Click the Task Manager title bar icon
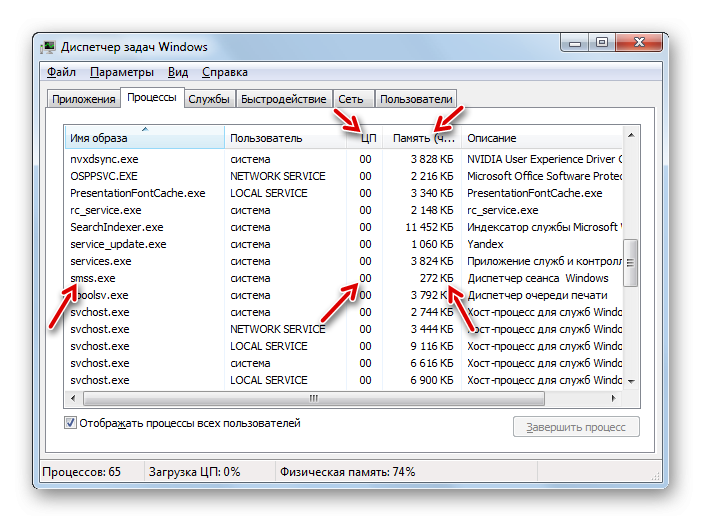 pos(49,47)
